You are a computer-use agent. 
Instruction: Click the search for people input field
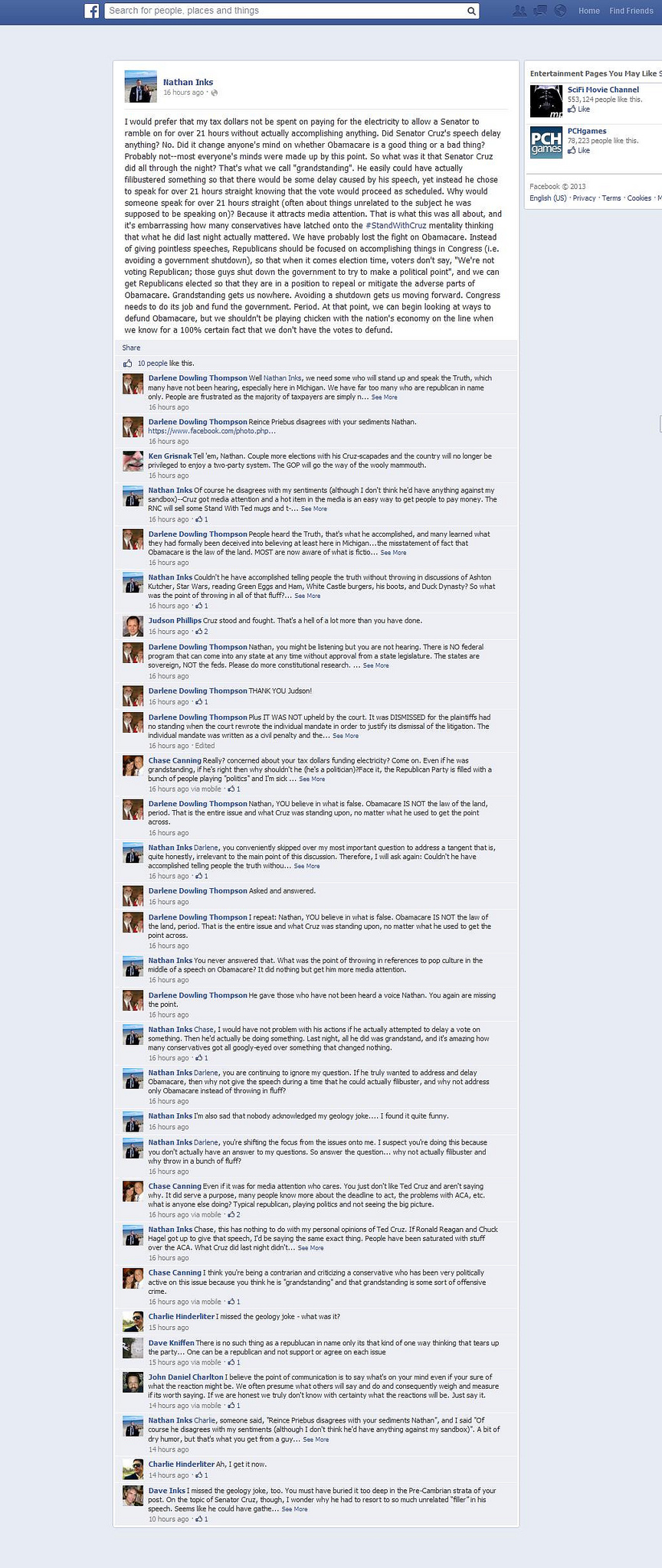285,11
